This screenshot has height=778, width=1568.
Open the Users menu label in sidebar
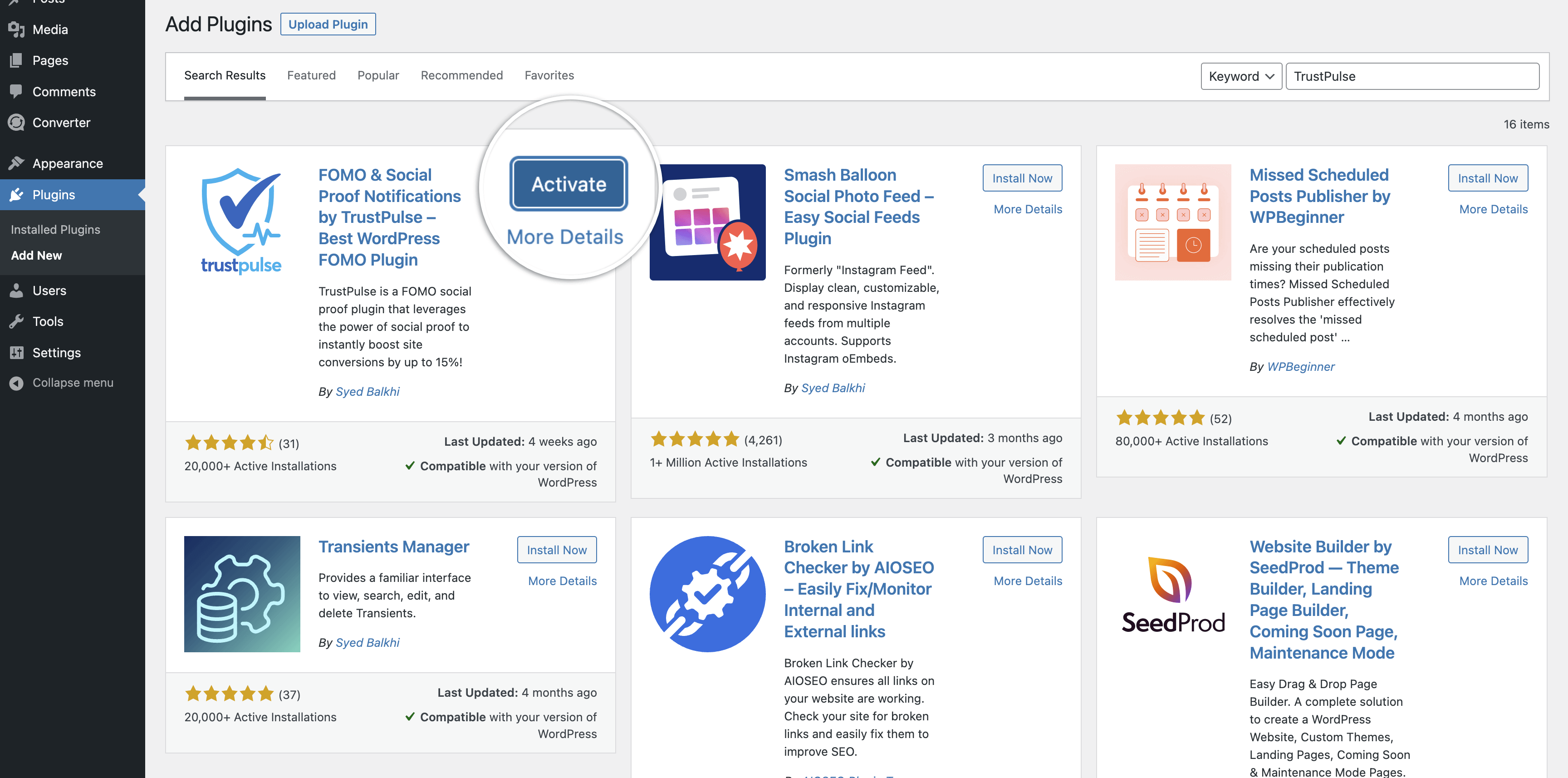49,291
